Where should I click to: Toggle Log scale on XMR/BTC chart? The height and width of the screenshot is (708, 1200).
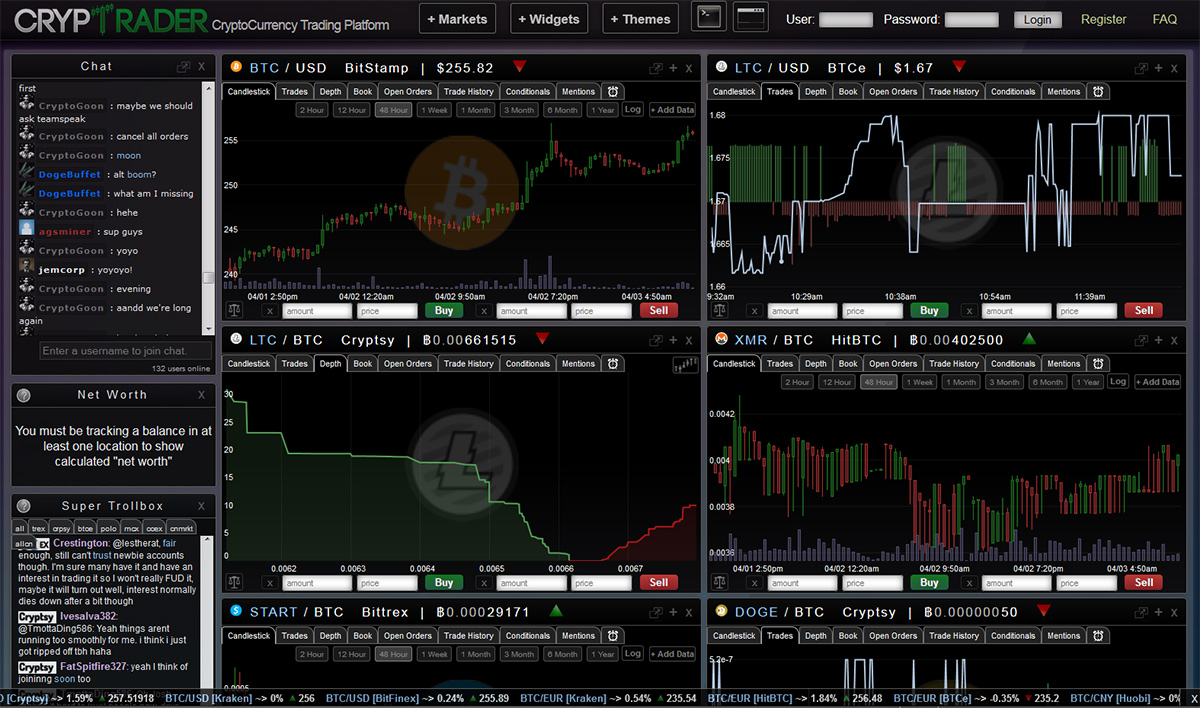click(1118, 381)
